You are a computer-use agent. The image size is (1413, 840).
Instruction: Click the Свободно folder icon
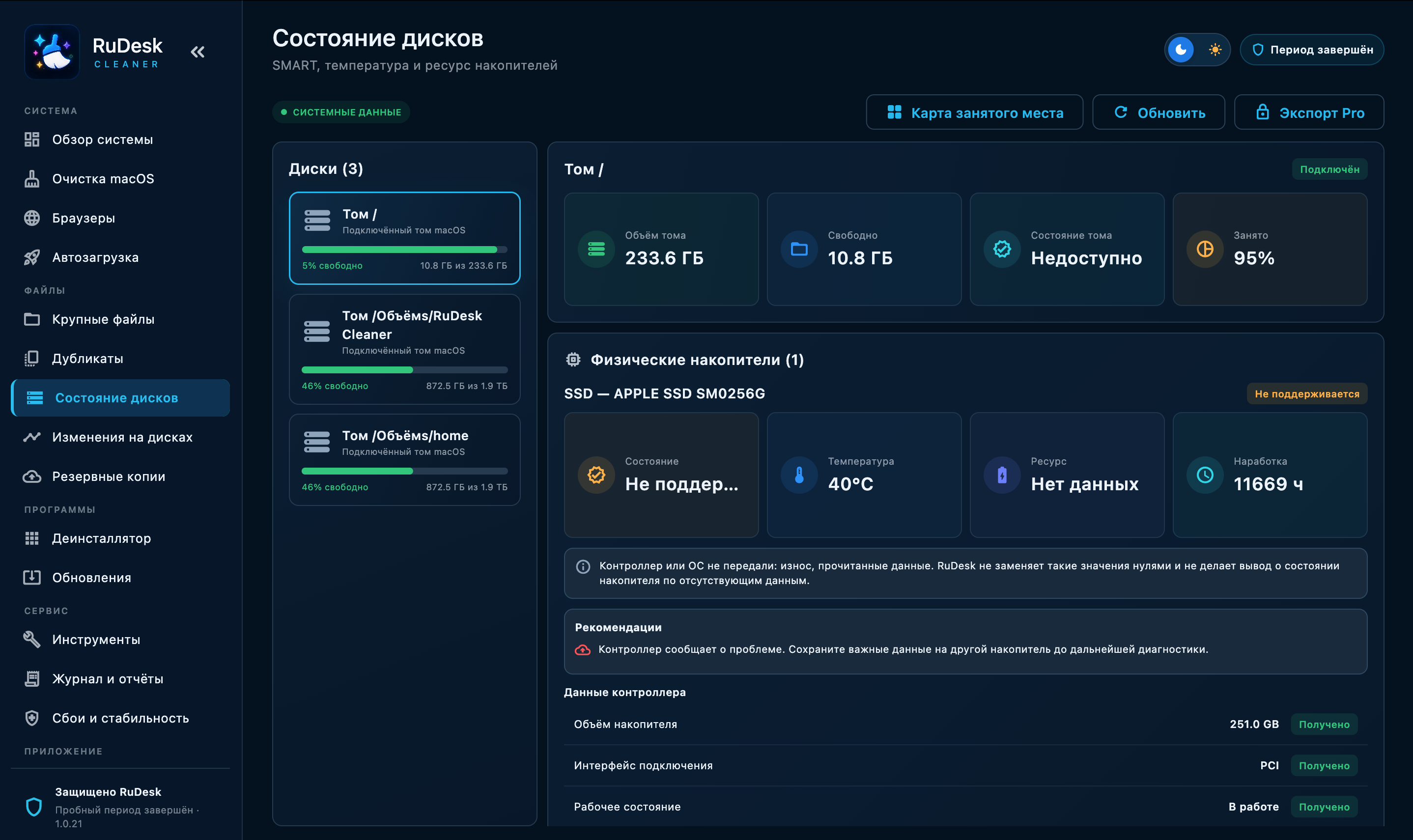click(x=799, y=249)
